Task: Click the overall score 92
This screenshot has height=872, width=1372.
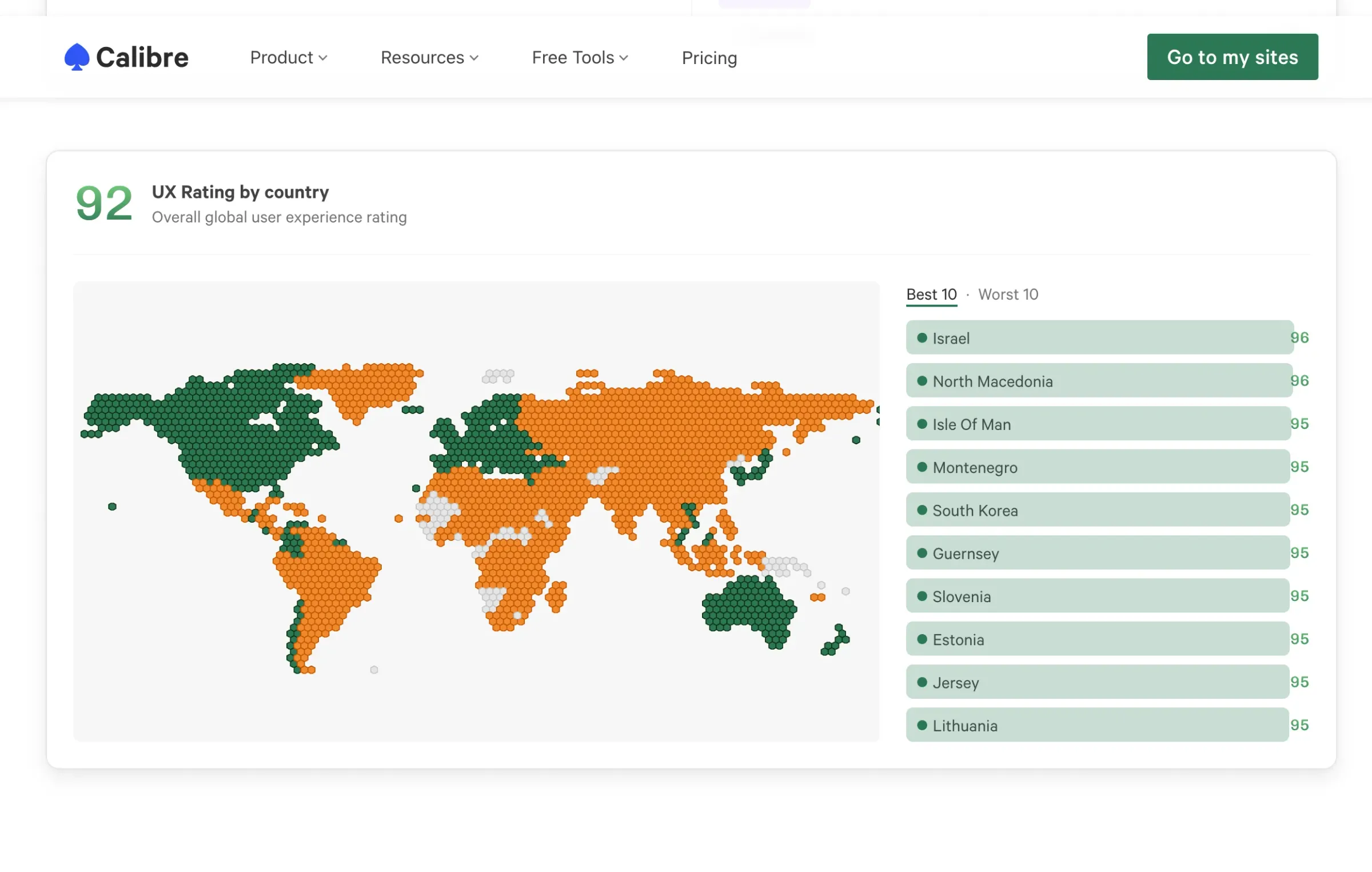Action: (x=104, y=204)
